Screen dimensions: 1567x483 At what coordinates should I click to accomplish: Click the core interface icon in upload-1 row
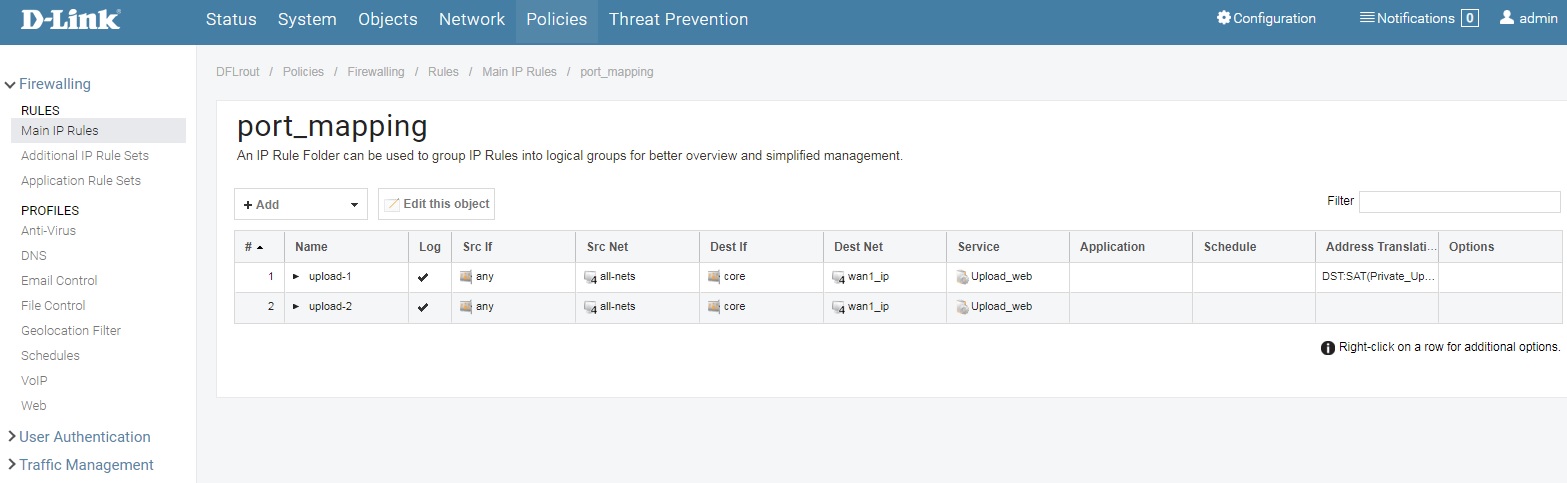pos(714,277)
